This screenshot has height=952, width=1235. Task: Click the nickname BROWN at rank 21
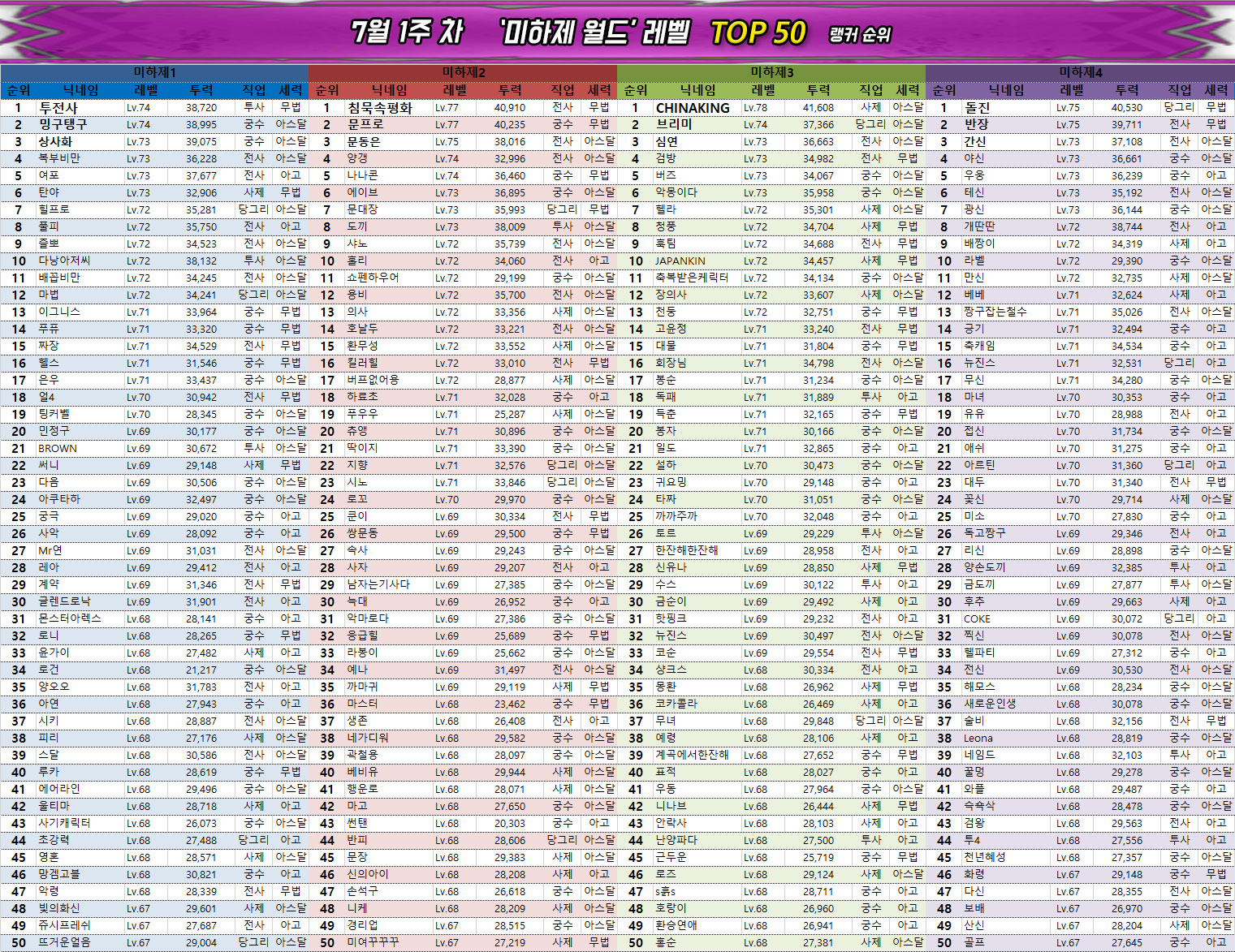click(58, 449)
